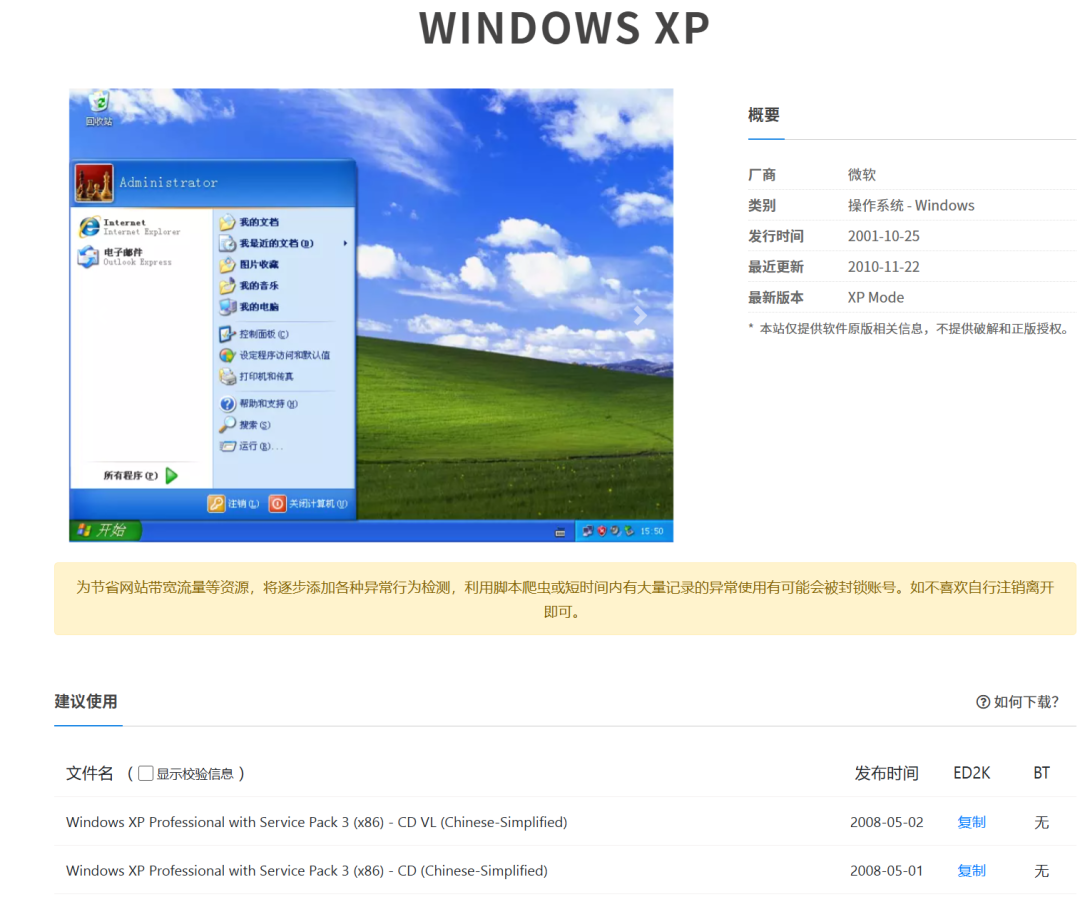This screenshot has height=897, width=1080.
Task: Click the 设定程序访问和默认值 icon
Action: click(x=227, y=355)
